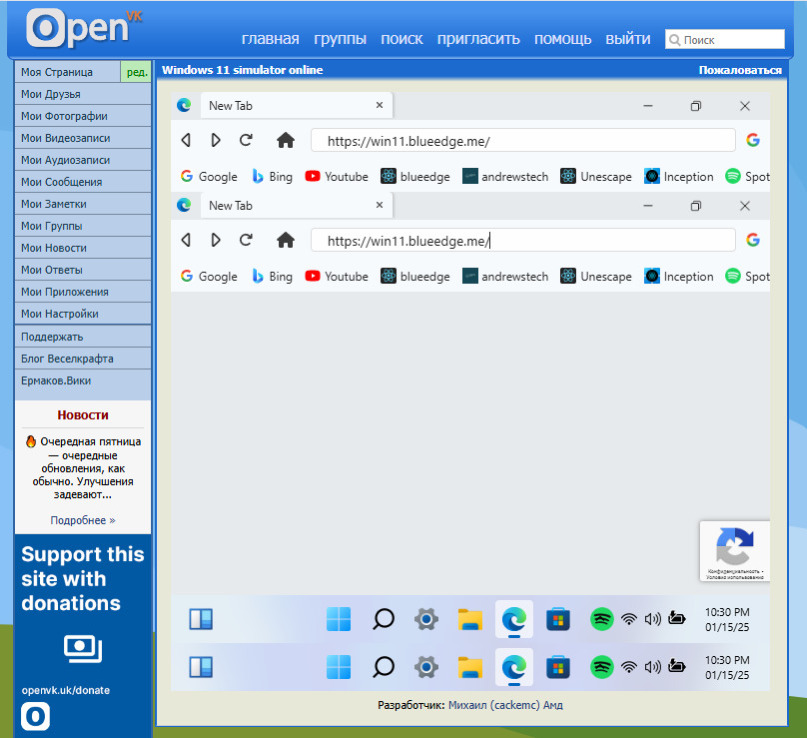Click address bar in upper browser window
The height and width of the screenshot is (738, 807).
(x=523, y=140)
